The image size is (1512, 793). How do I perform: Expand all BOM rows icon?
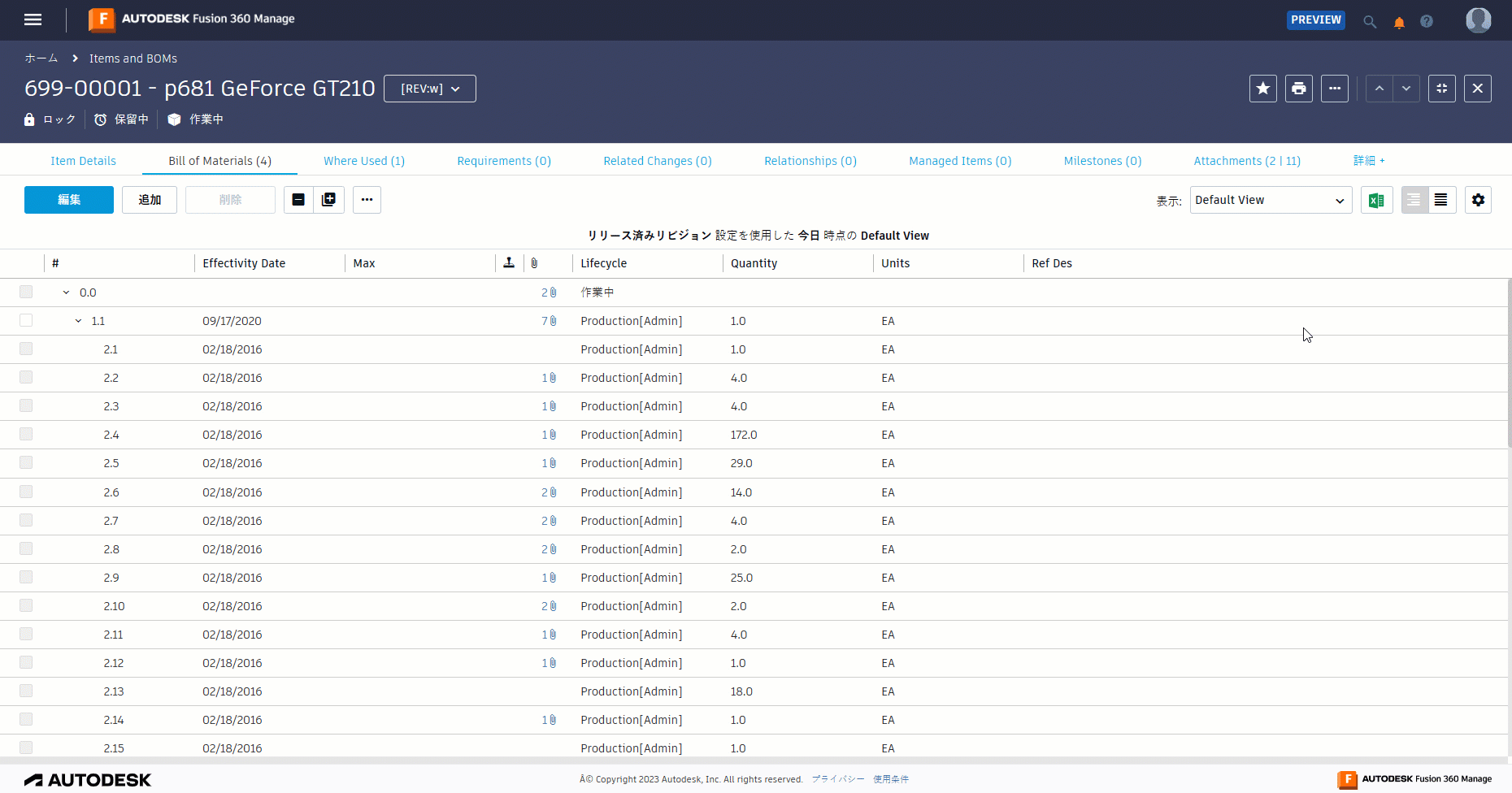click(329, 200)
